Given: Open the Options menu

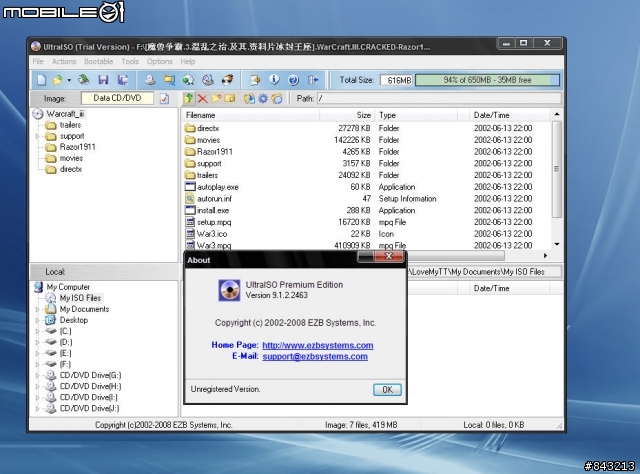Looking at the screenshot, I should coord(160,62).
